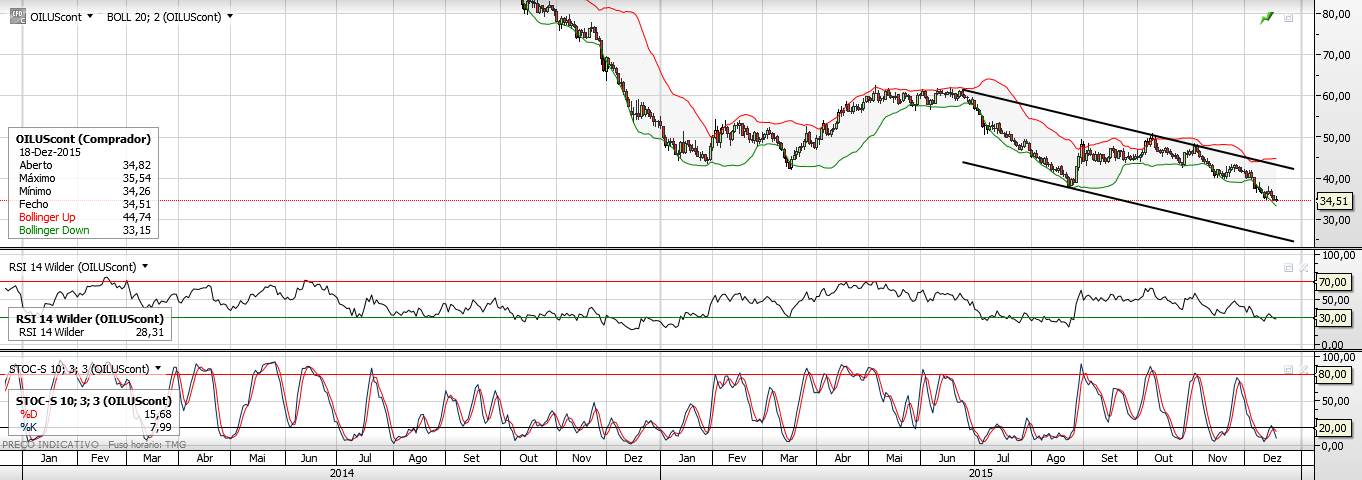The image size is (1362, 480).
Task: Expand the STOC-S 10; 3; 3 dropdown
Action: (158, 369)
